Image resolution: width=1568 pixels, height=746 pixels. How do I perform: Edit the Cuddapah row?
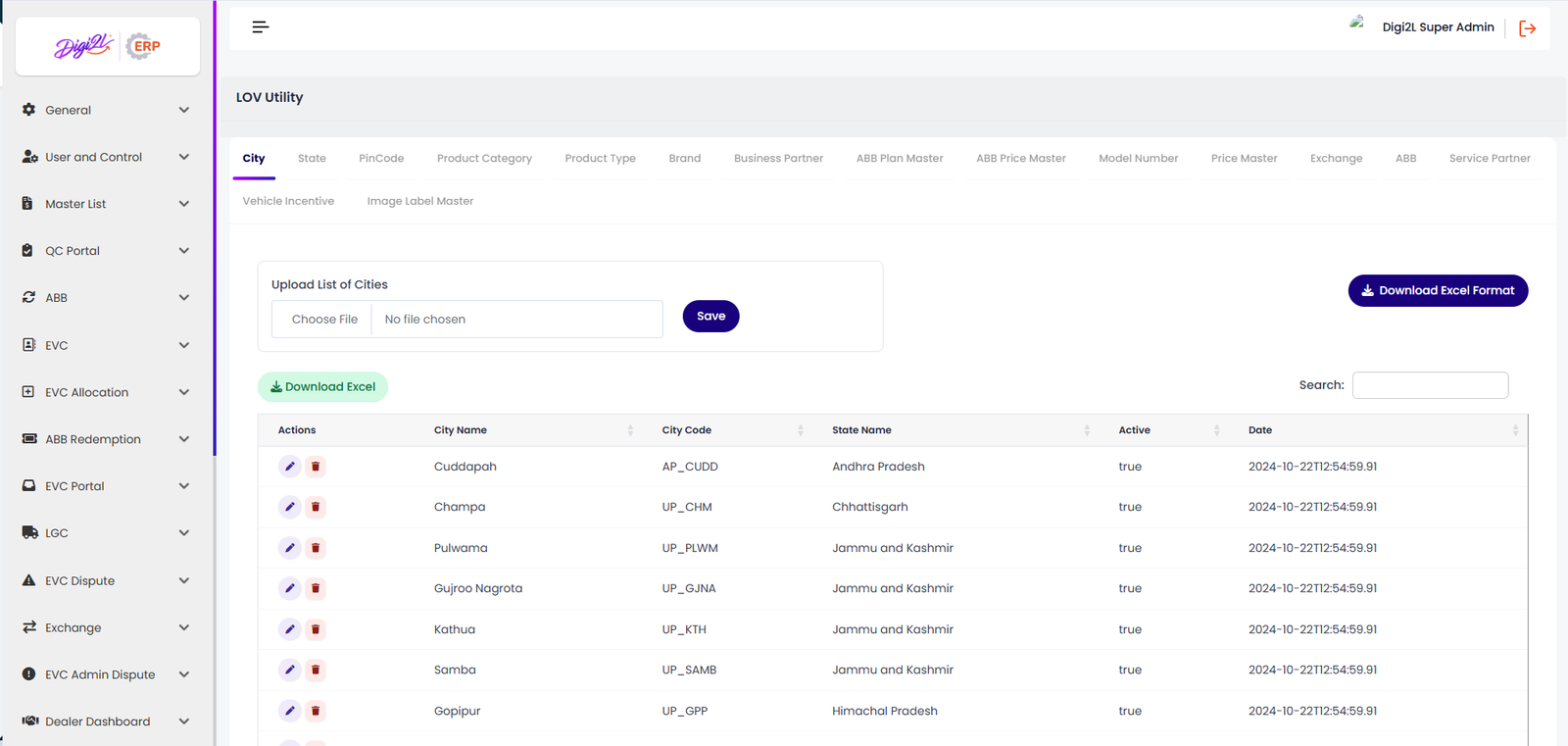point(289,467)
